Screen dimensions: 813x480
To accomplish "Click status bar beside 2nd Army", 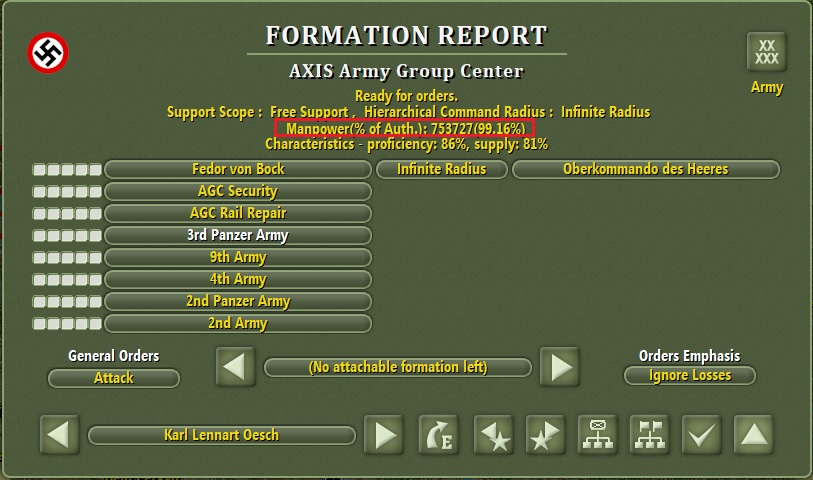I will pyautogui.click(x=67, y=324).
